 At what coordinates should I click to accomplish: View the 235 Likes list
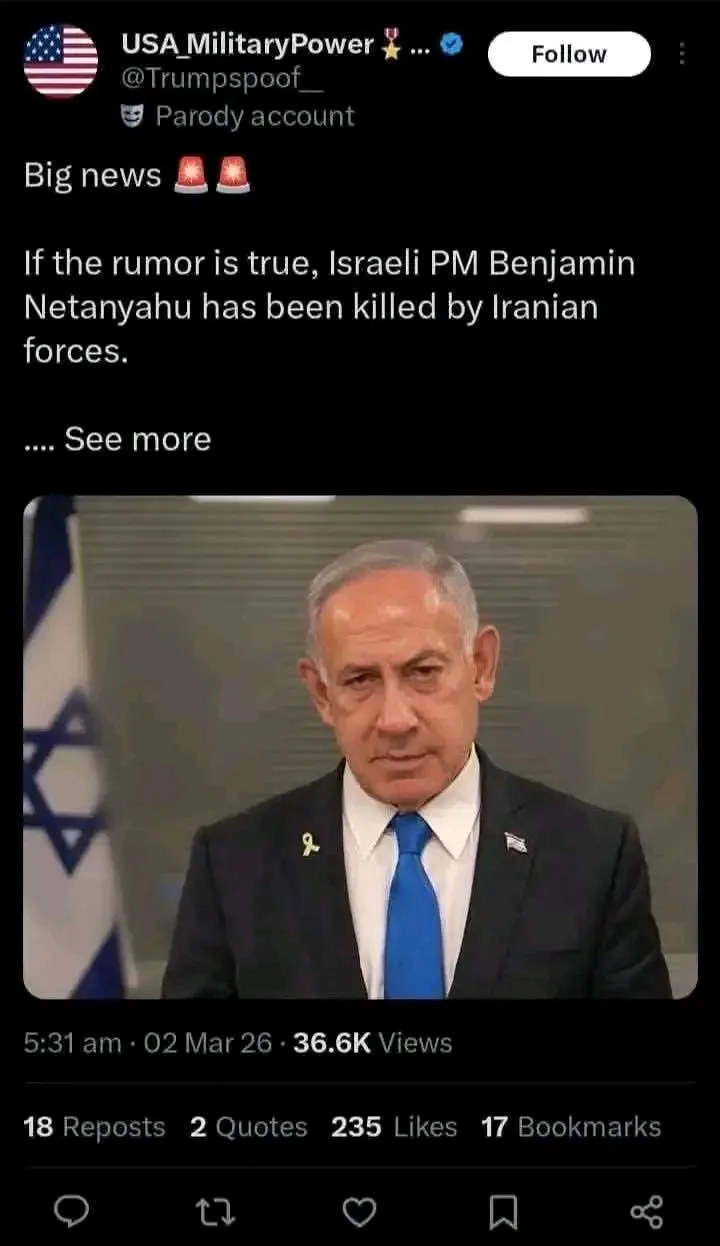(x=394, y=1127)
